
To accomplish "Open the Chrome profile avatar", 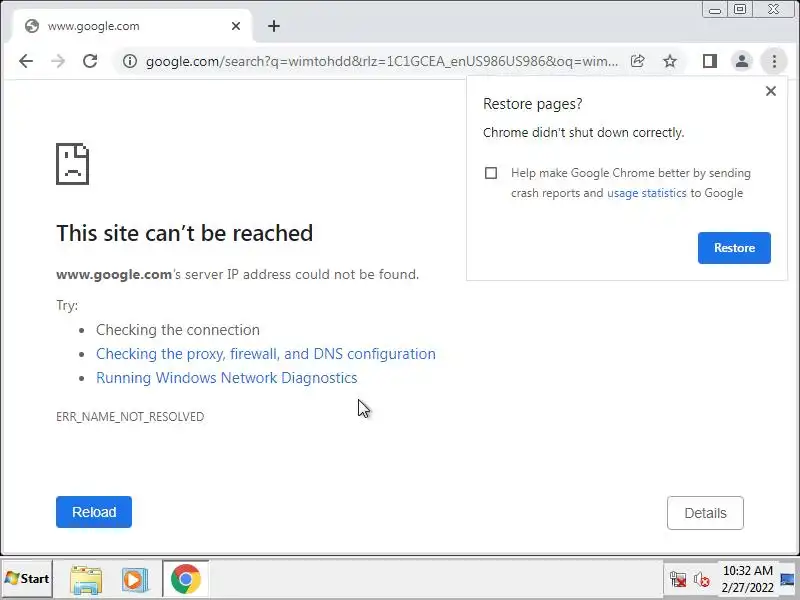I will (x=742, y=61).
